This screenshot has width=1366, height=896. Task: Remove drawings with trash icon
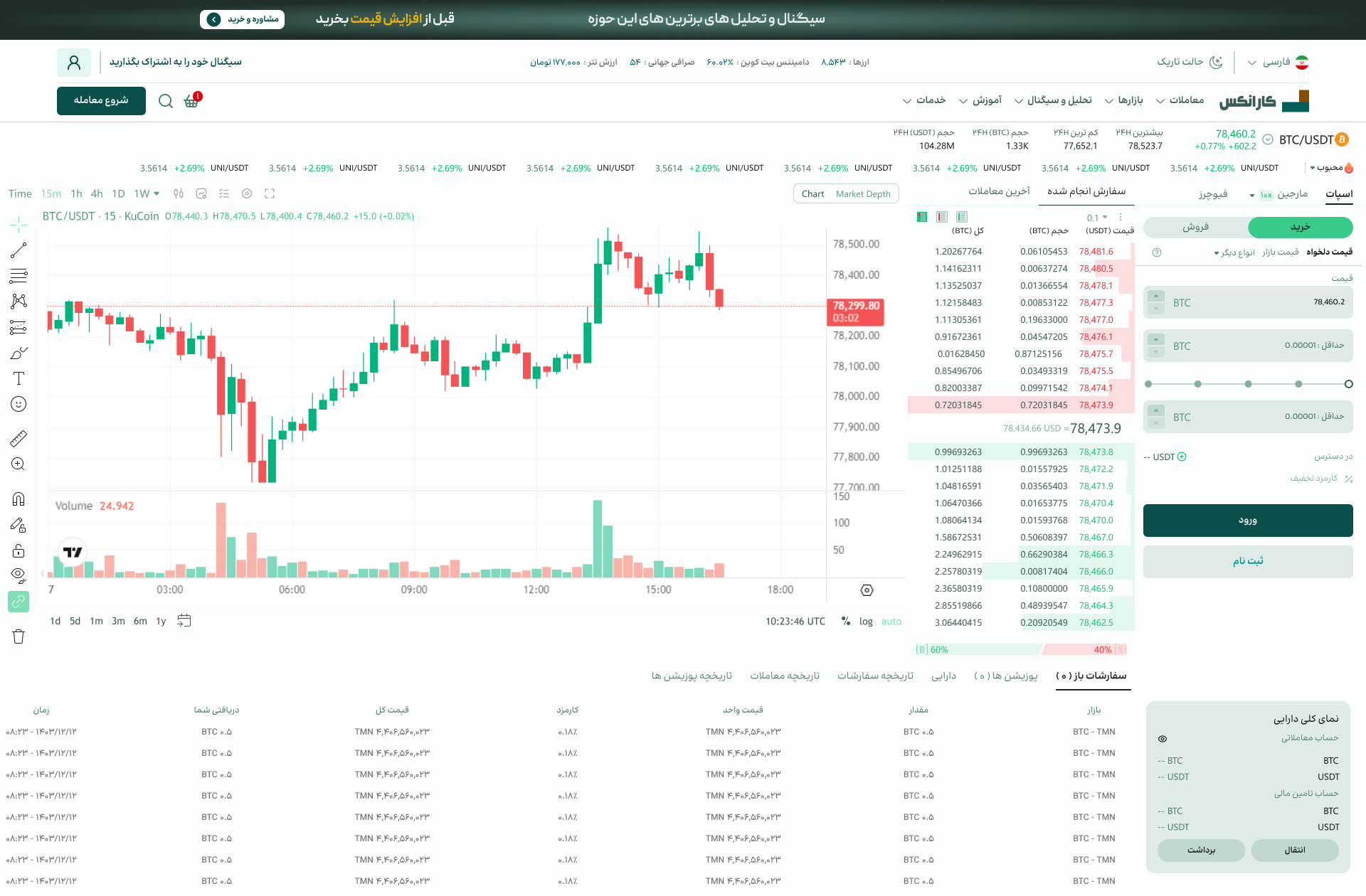pos(18,636)
